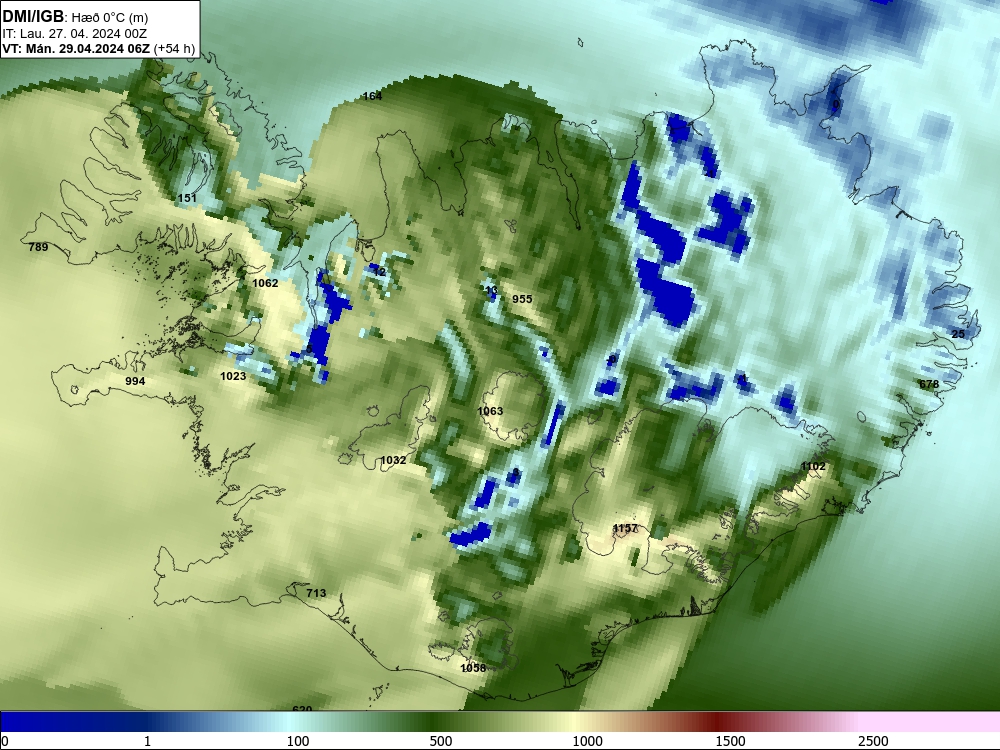Screen dimensions: 1000x750
Task: Click the map value 678
Action: pos(929,384)
